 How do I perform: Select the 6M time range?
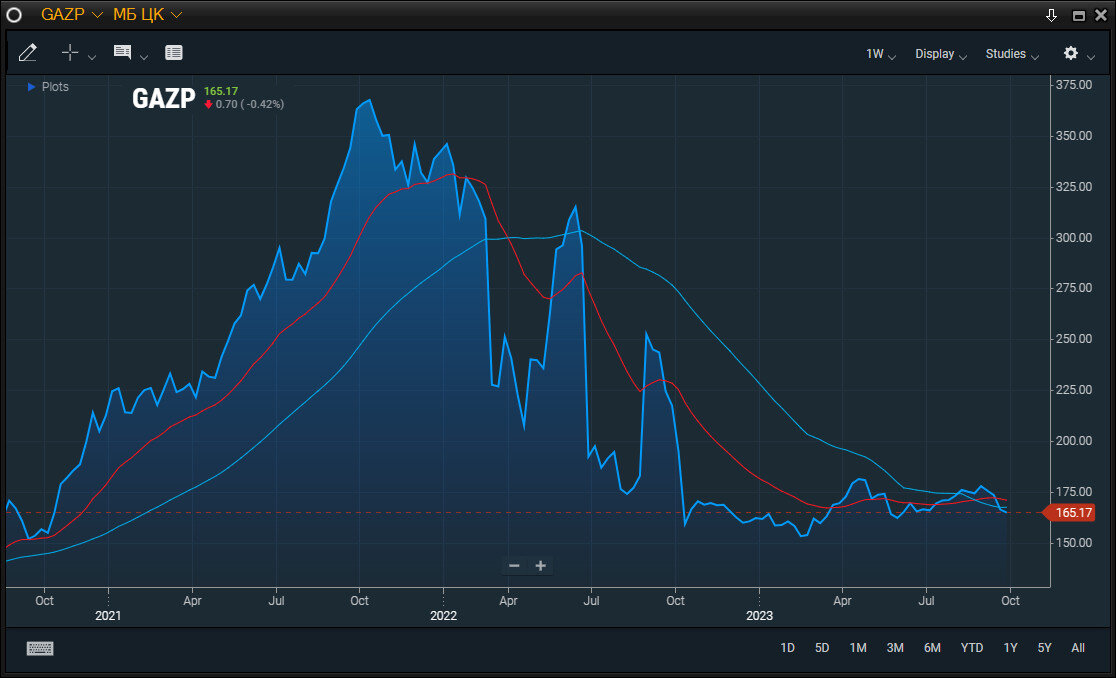(932, 648)
